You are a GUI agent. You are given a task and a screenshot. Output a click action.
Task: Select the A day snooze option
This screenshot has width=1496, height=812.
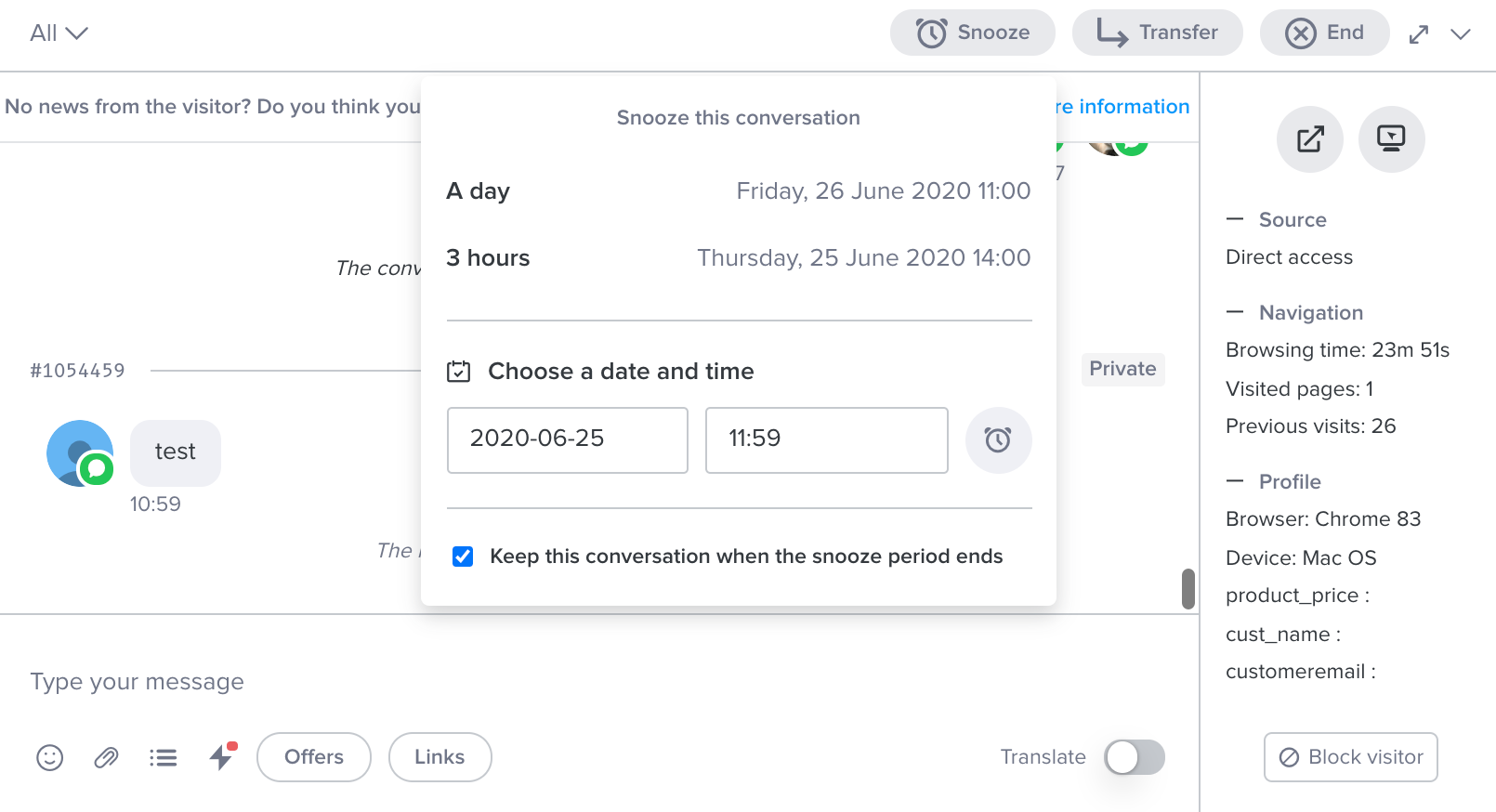coord(738,191)
